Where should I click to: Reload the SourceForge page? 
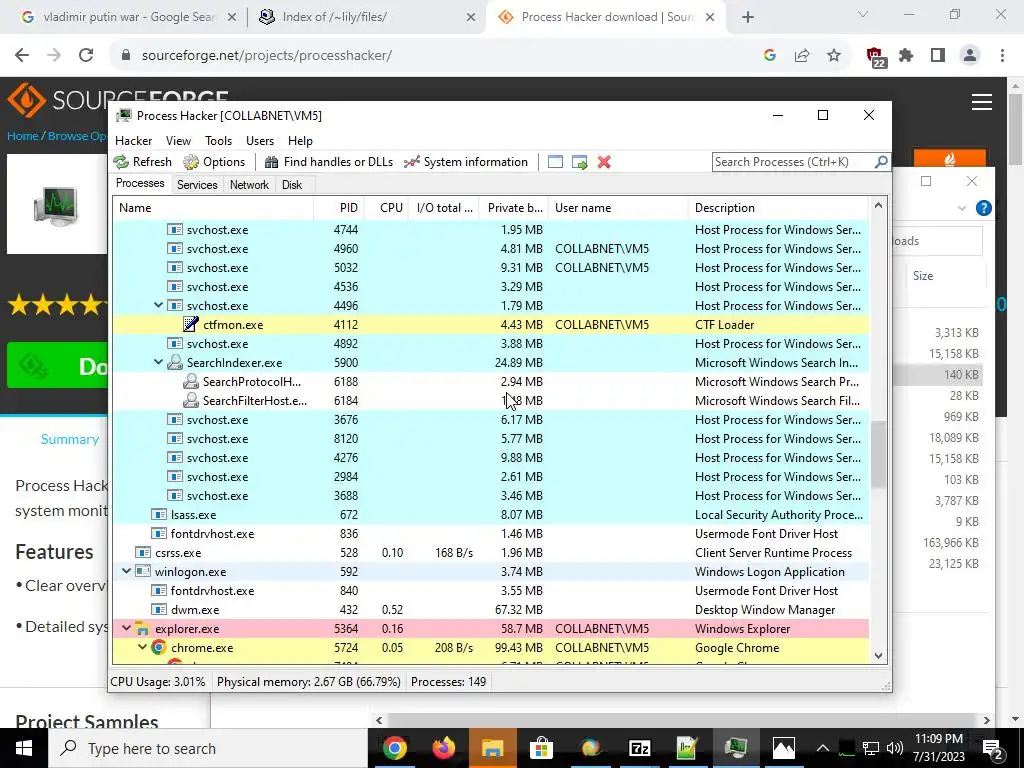86,56
